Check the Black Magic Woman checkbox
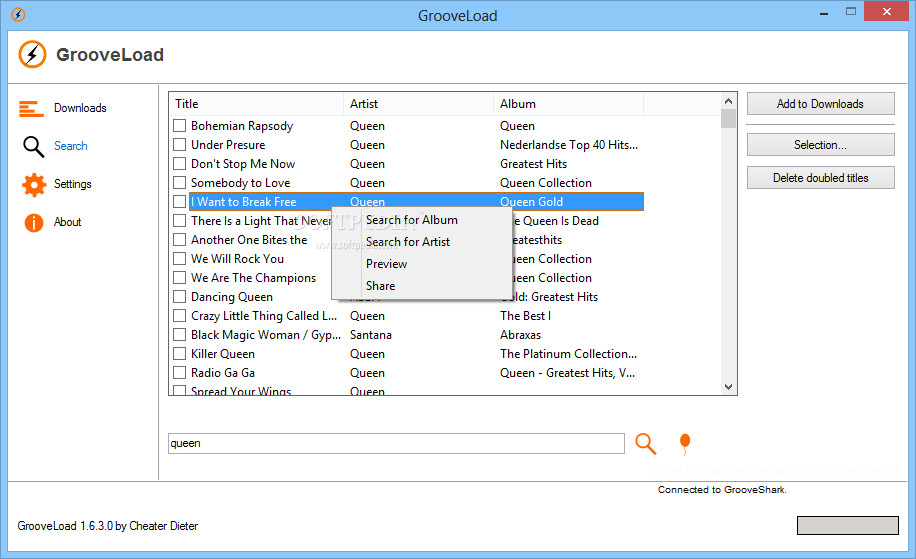 pos(180,334)
